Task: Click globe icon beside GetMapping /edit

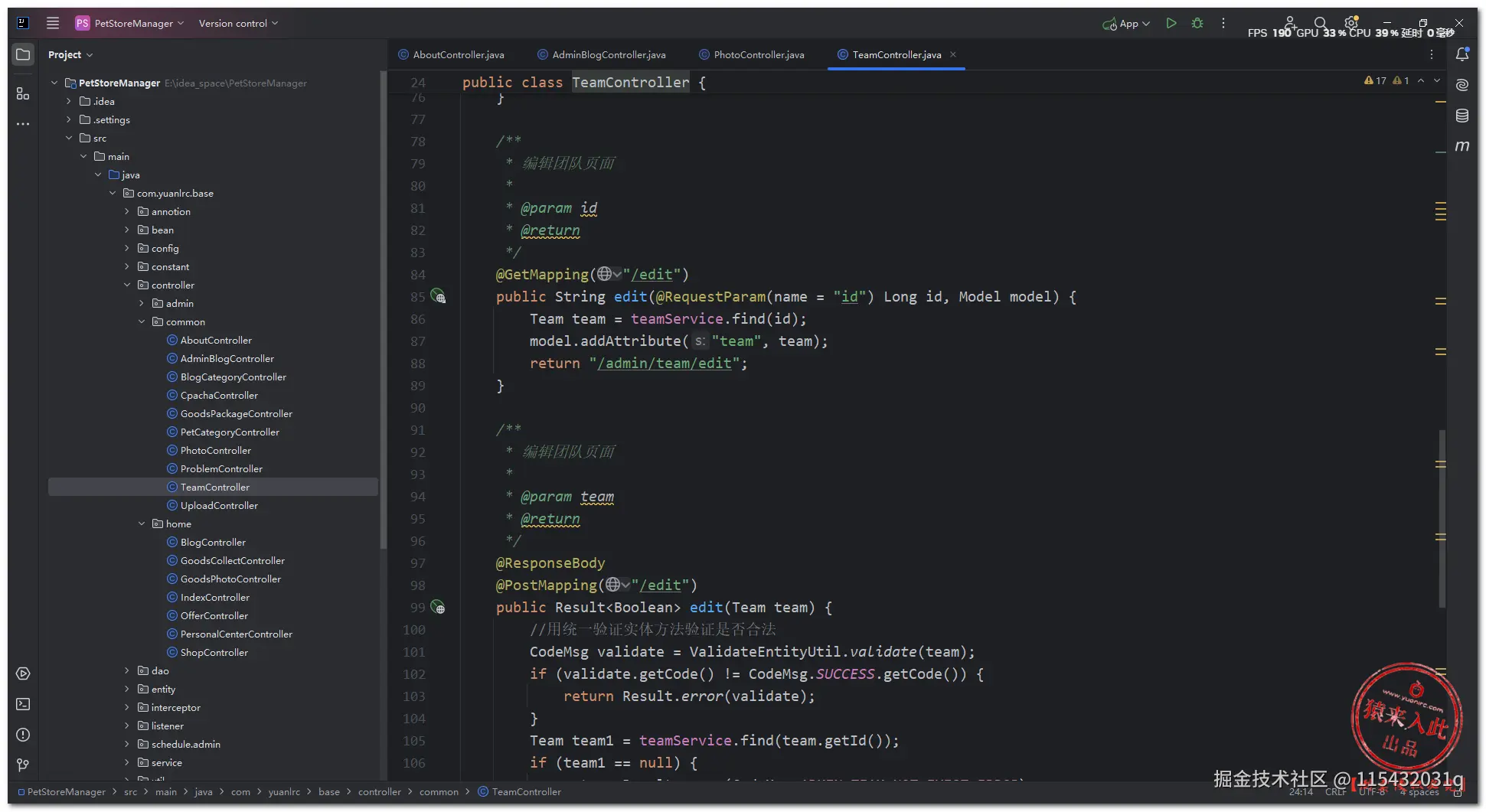Action: [x=605, y=274]
